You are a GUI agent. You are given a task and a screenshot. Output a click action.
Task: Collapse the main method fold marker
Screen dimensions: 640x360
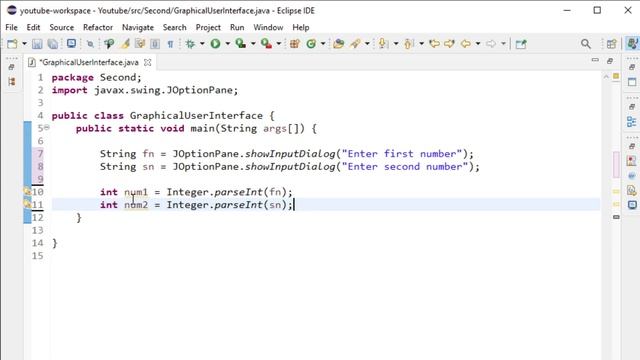47,128
